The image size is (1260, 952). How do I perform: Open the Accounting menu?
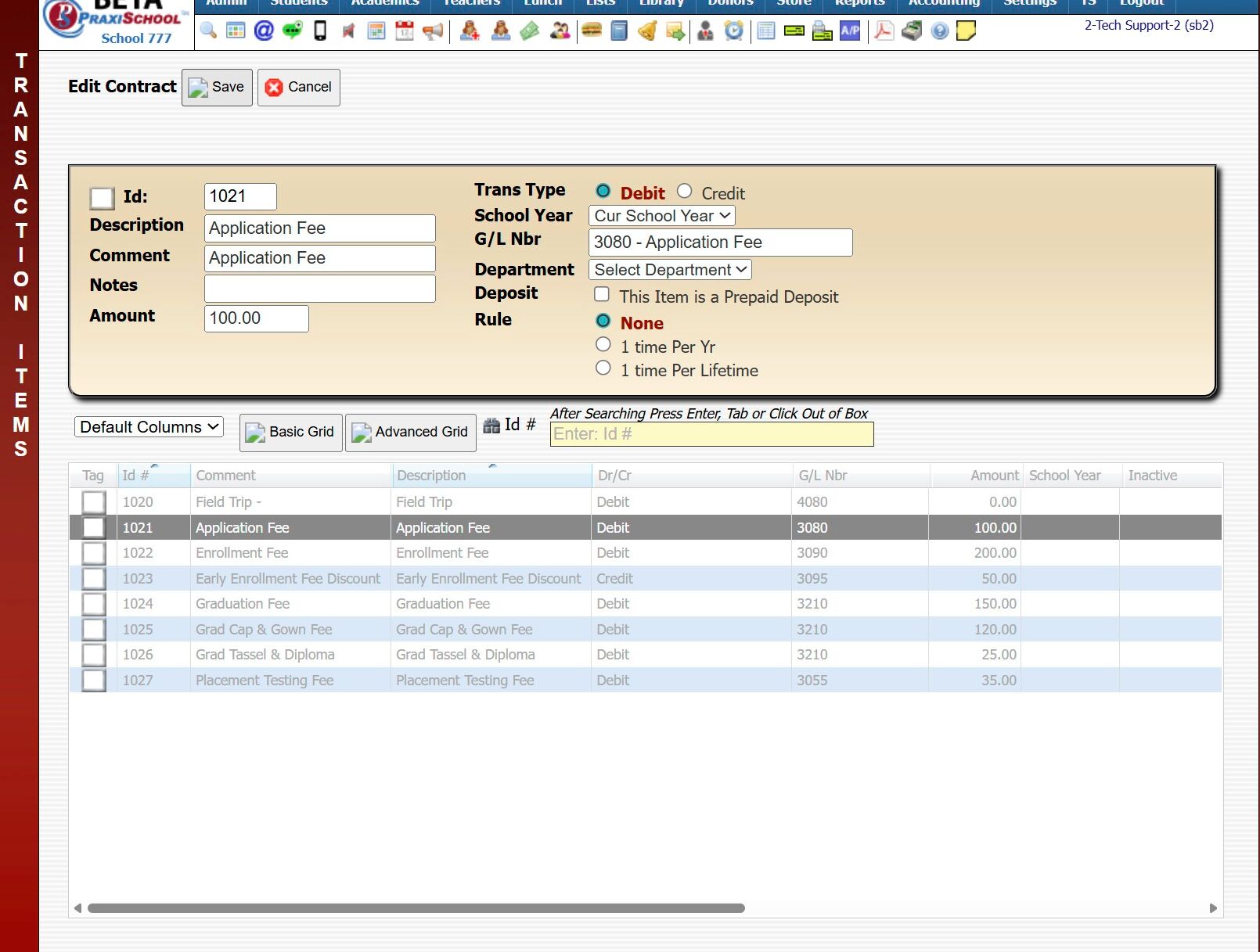(944, 4)
